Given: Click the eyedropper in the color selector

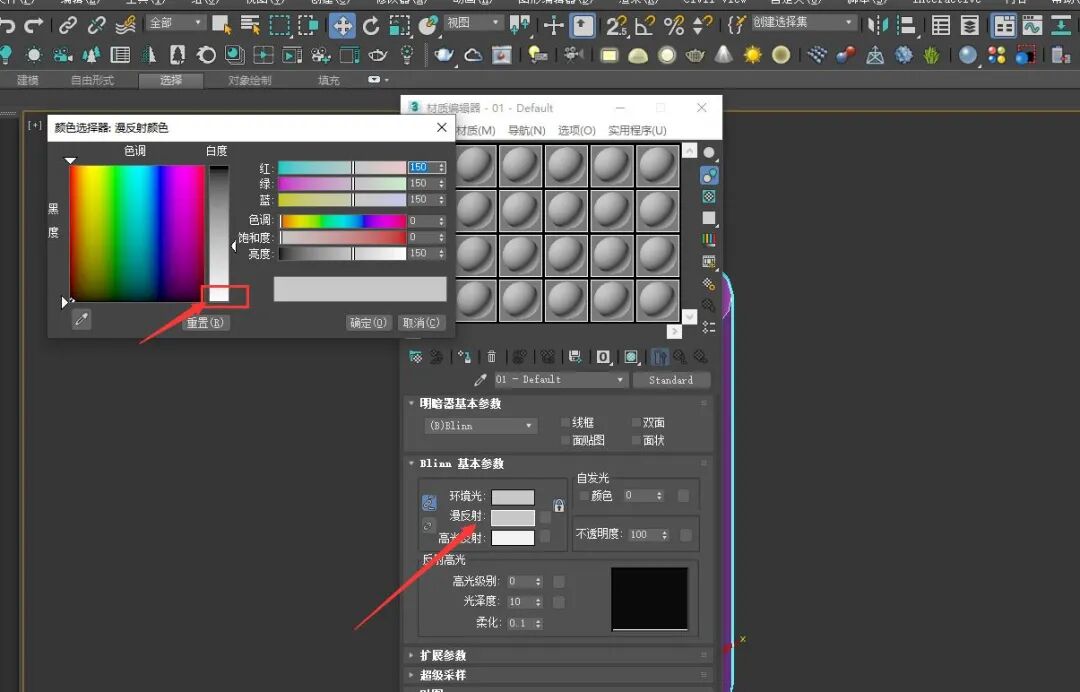Looking at the screenshot, I should [81, 319].
